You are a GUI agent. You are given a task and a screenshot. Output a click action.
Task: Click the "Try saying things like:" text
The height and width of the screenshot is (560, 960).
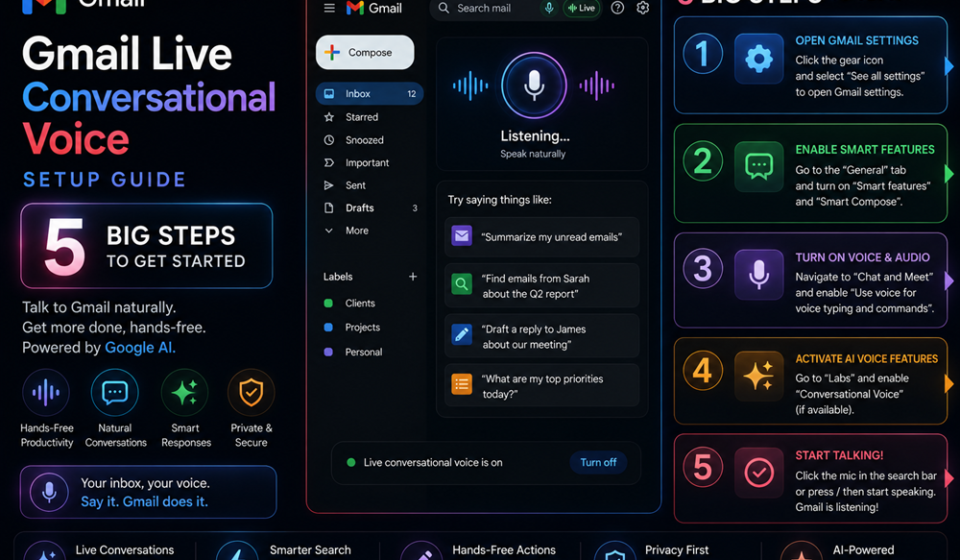pos(500,200)
